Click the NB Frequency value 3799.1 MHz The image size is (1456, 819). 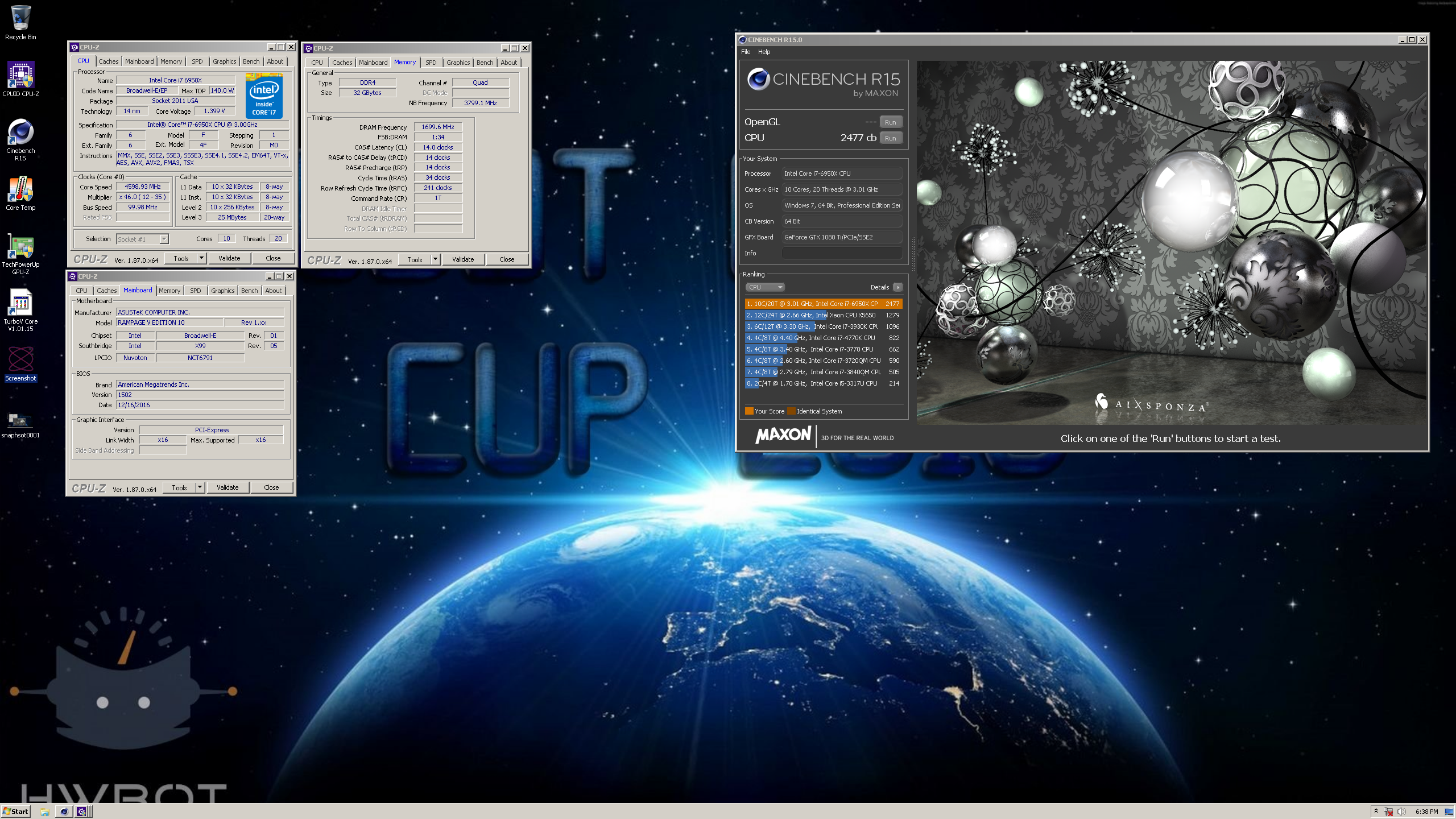[481, 103]
